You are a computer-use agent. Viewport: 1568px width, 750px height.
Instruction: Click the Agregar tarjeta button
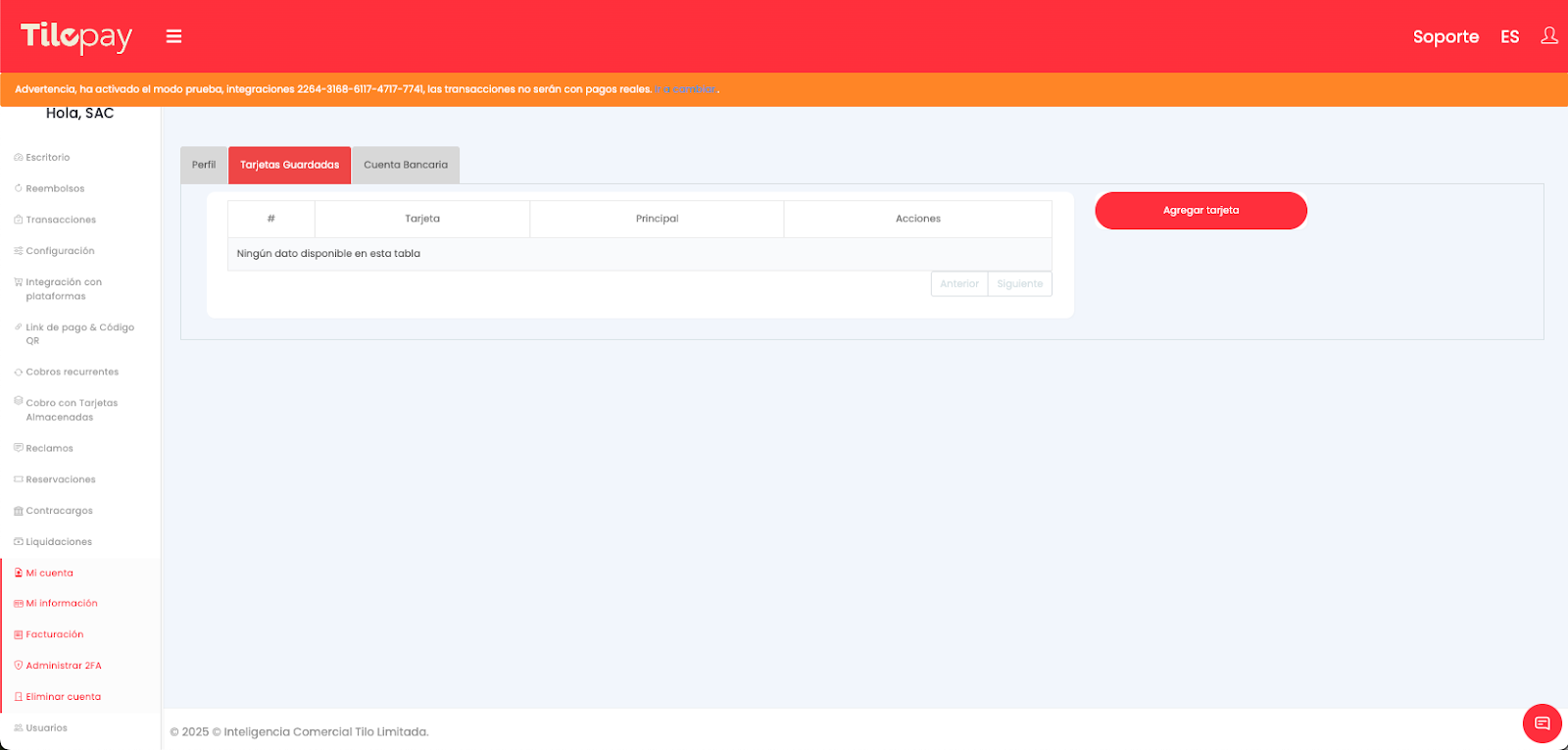(1200, 211)
